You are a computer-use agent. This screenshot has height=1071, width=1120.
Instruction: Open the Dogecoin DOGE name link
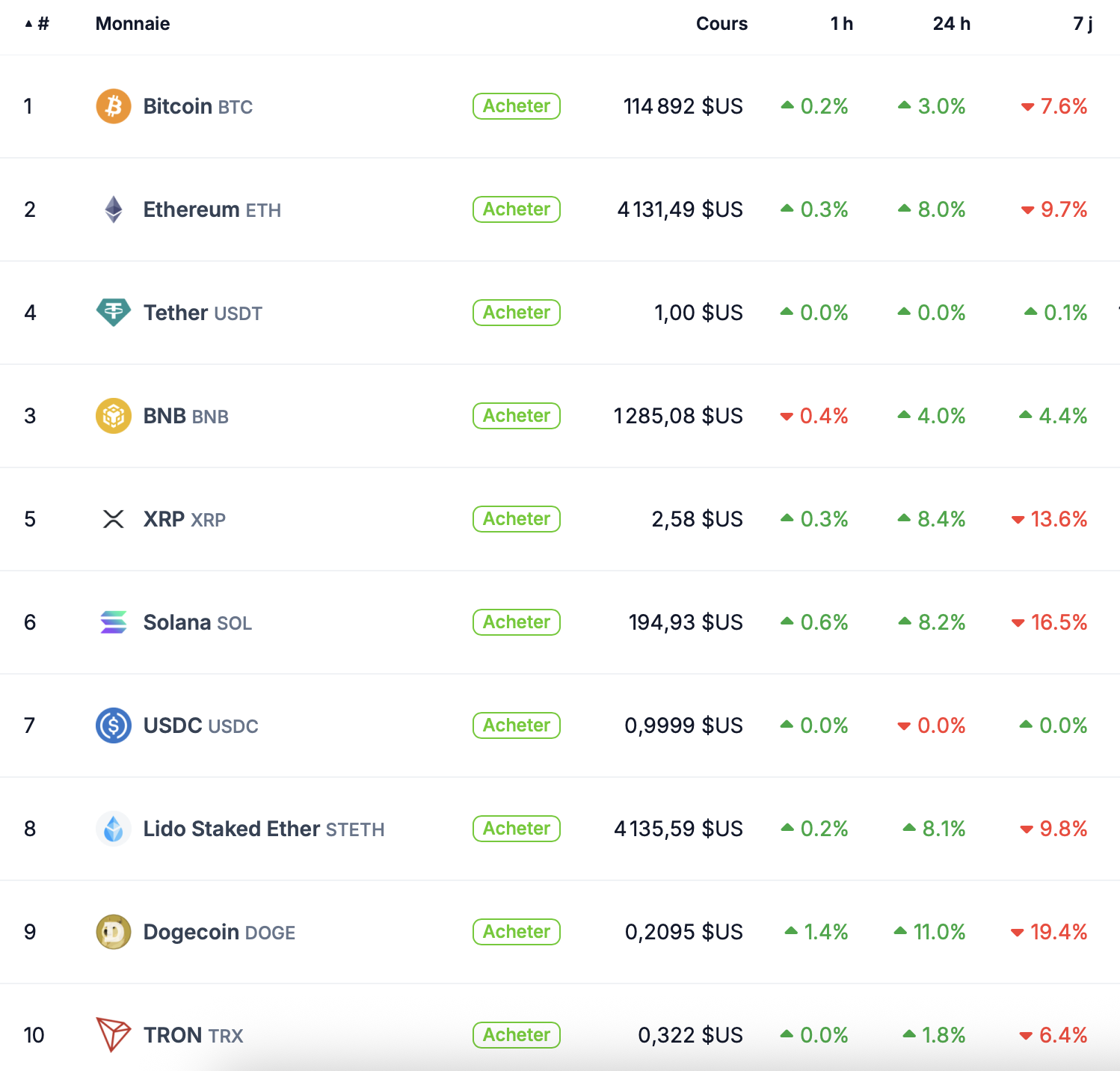coord(219,932)
